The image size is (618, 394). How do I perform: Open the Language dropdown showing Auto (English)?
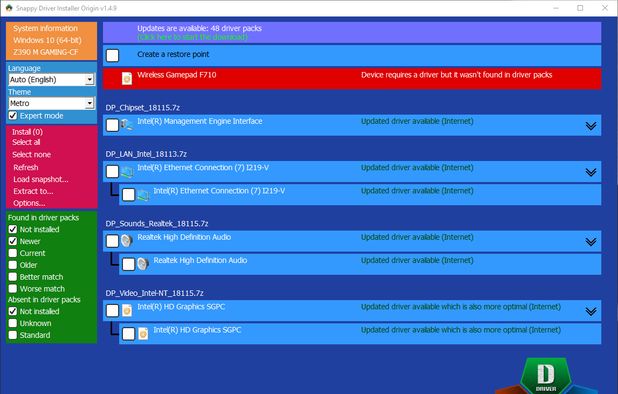[x=51, y=80]
